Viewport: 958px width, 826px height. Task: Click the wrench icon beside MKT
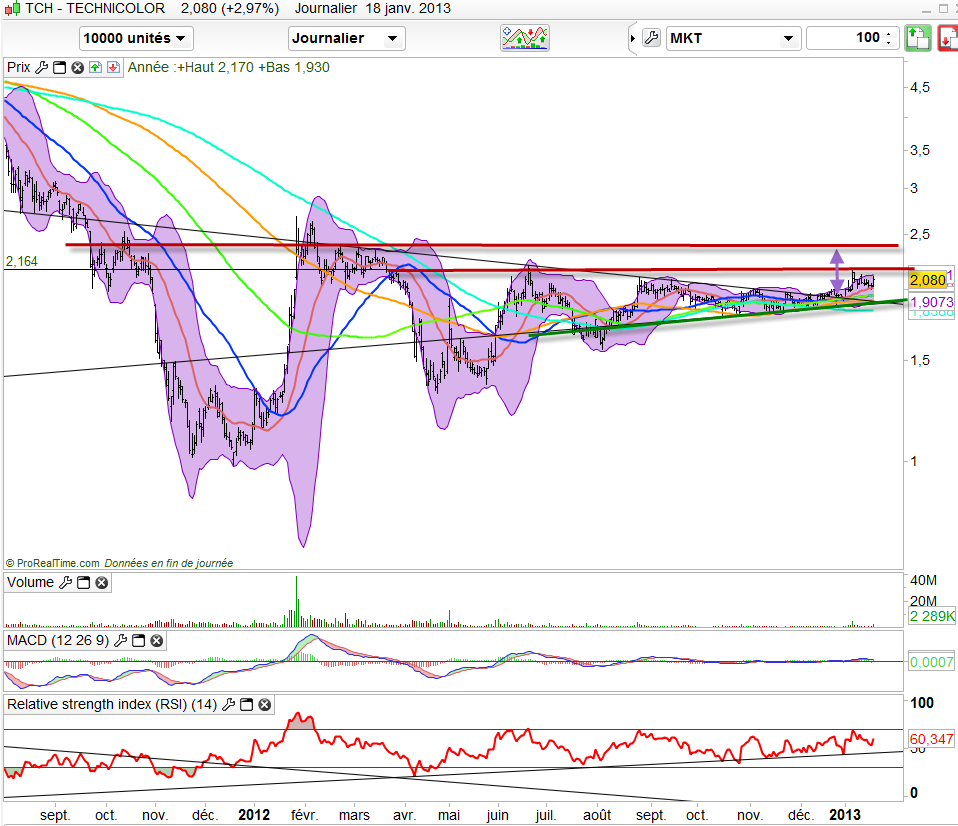pyautogui.click(x=650, y=39)
